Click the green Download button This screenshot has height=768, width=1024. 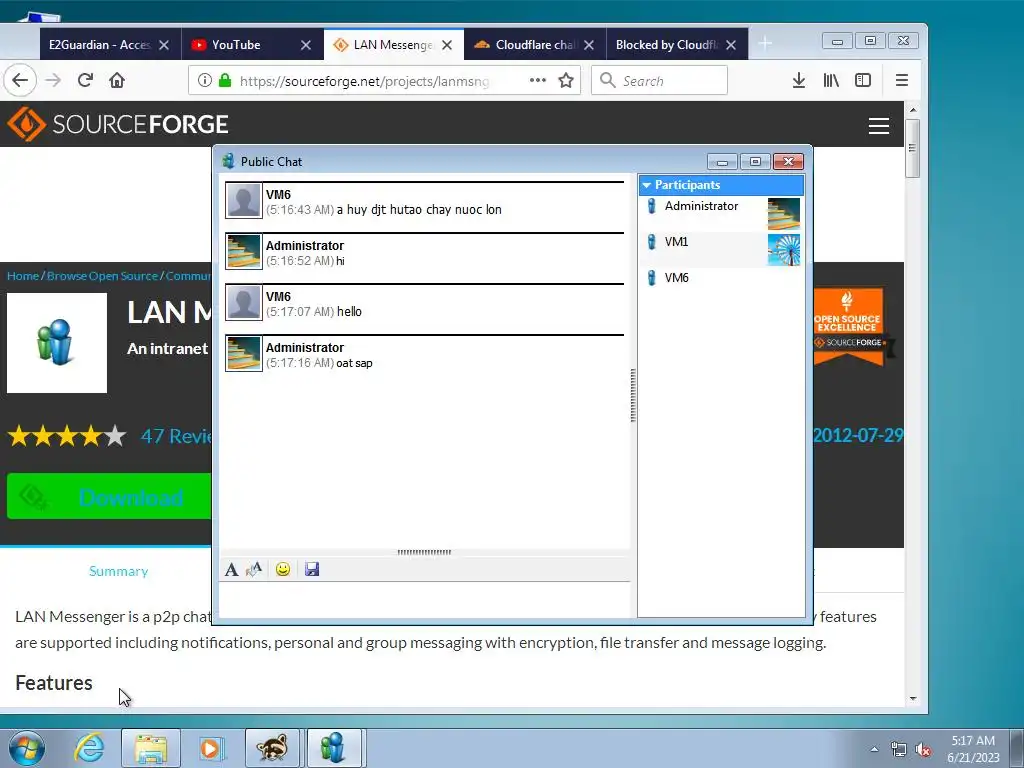(x=109, y=497)
